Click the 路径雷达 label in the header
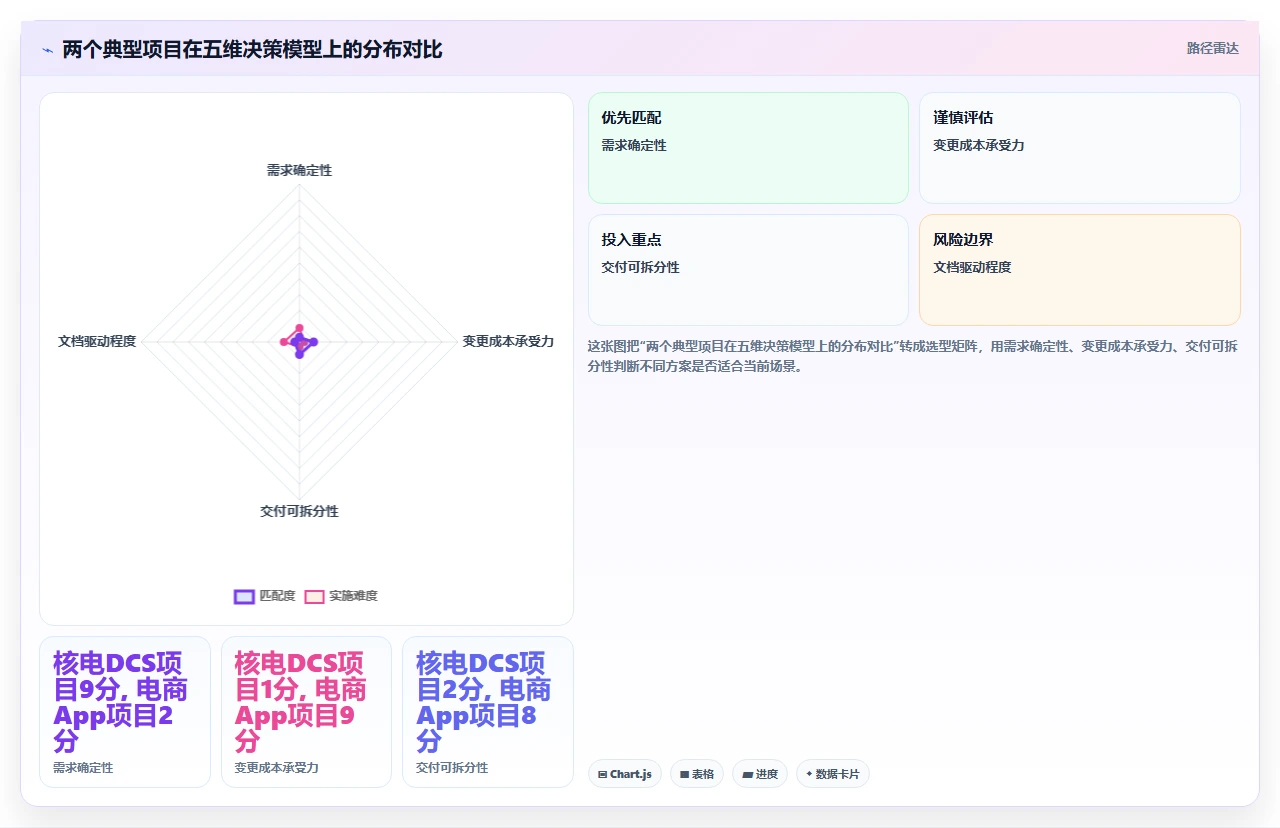1280x828 pixels. [1212, 48]
